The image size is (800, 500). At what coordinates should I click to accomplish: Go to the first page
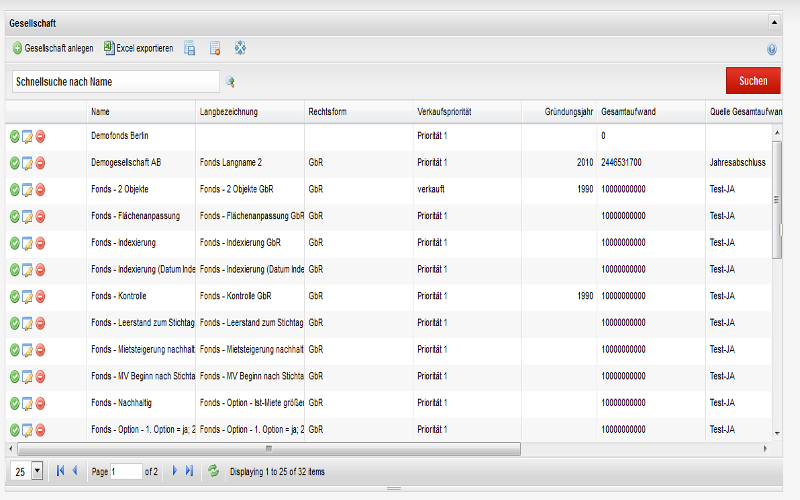pyautogui.click(x=60, y=471)
